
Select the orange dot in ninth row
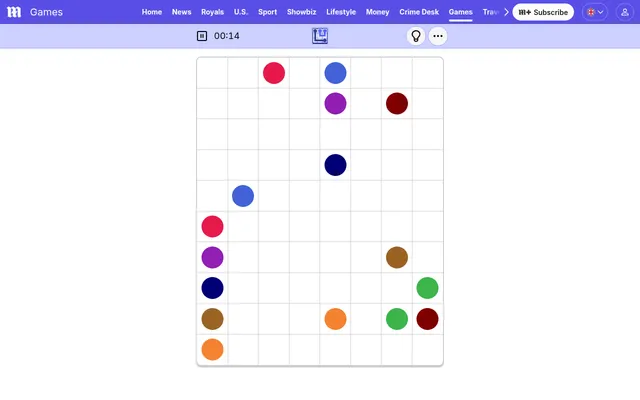[x=336, y=319]
